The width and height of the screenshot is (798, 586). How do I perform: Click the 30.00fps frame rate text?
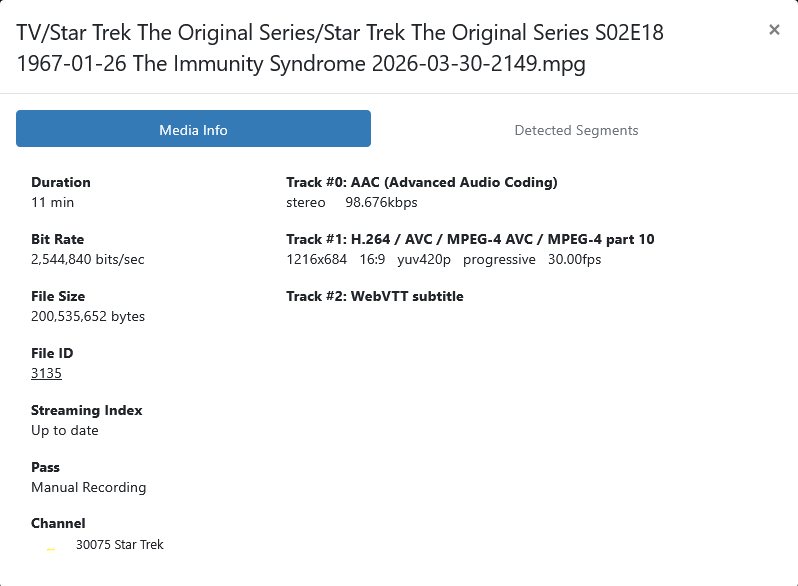(574, 259)
